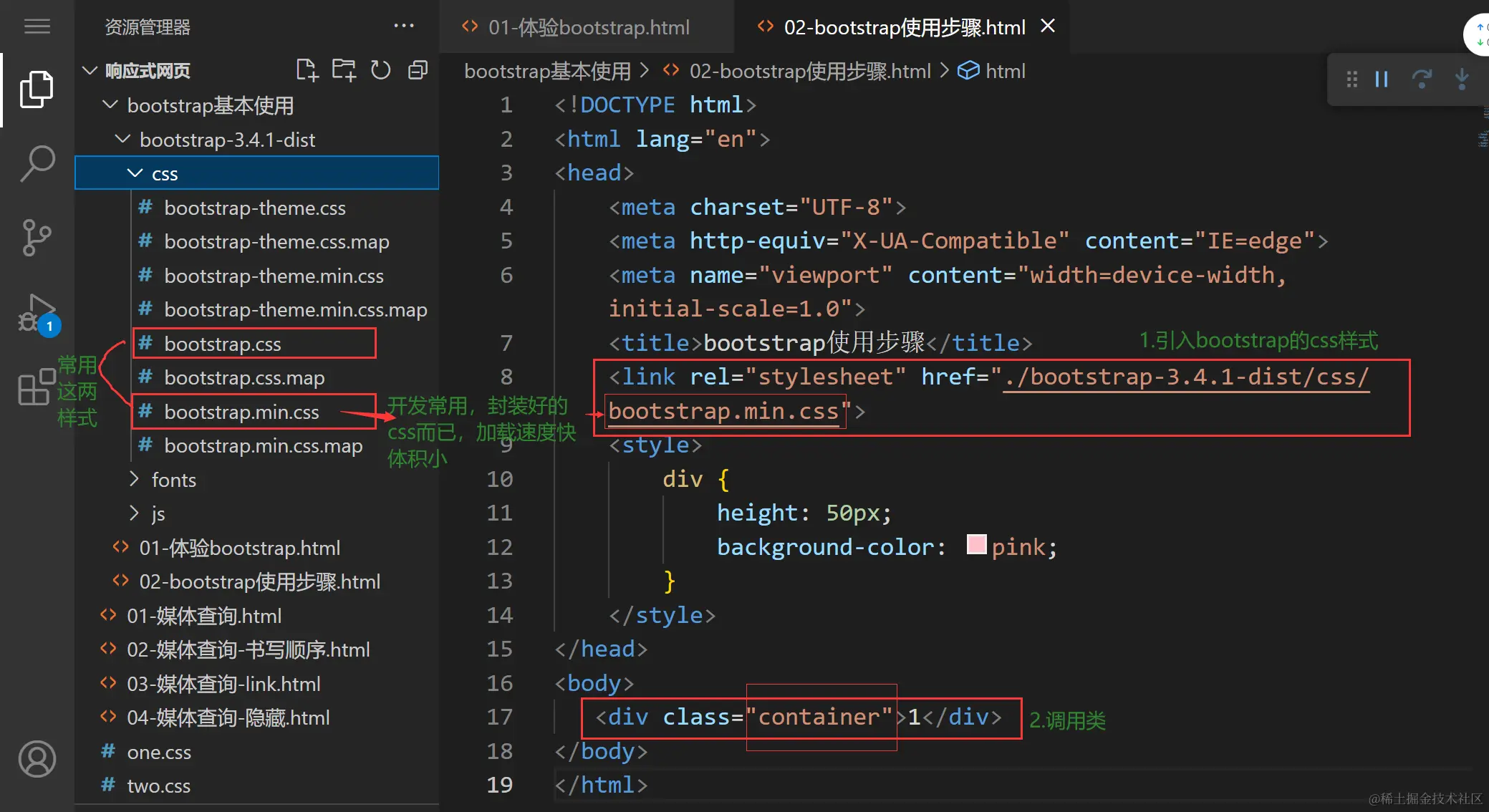Open 01-媒体查询.html file
This screenshot has height=812, width=1489.
tap(256, 616)
